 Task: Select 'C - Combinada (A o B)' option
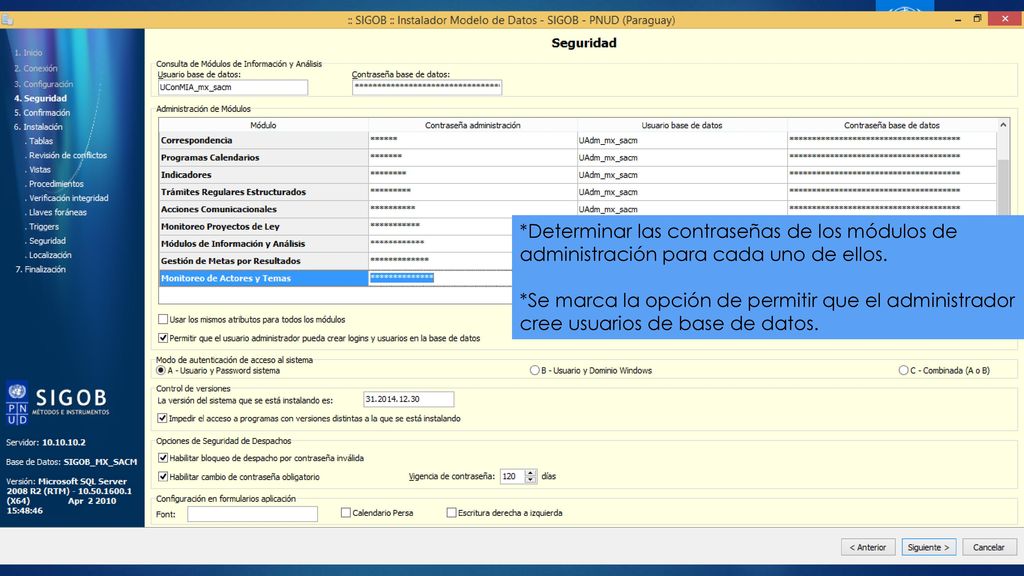click(903, 370)
